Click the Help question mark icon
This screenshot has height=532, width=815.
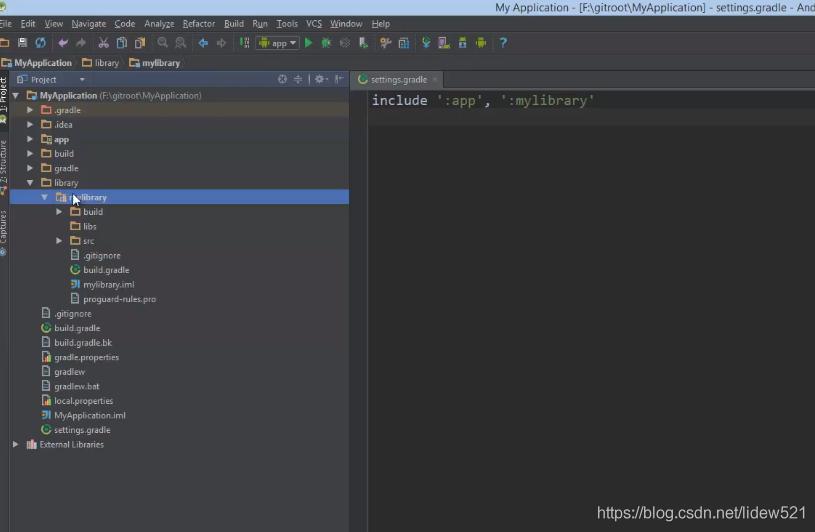[503, 43]
